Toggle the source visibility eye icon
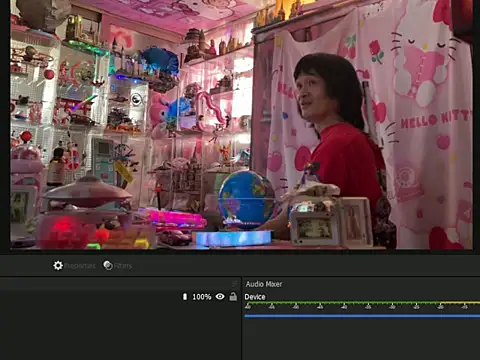Image resolution: width=480 pixels, height=360 pixels. click(220, 296)
